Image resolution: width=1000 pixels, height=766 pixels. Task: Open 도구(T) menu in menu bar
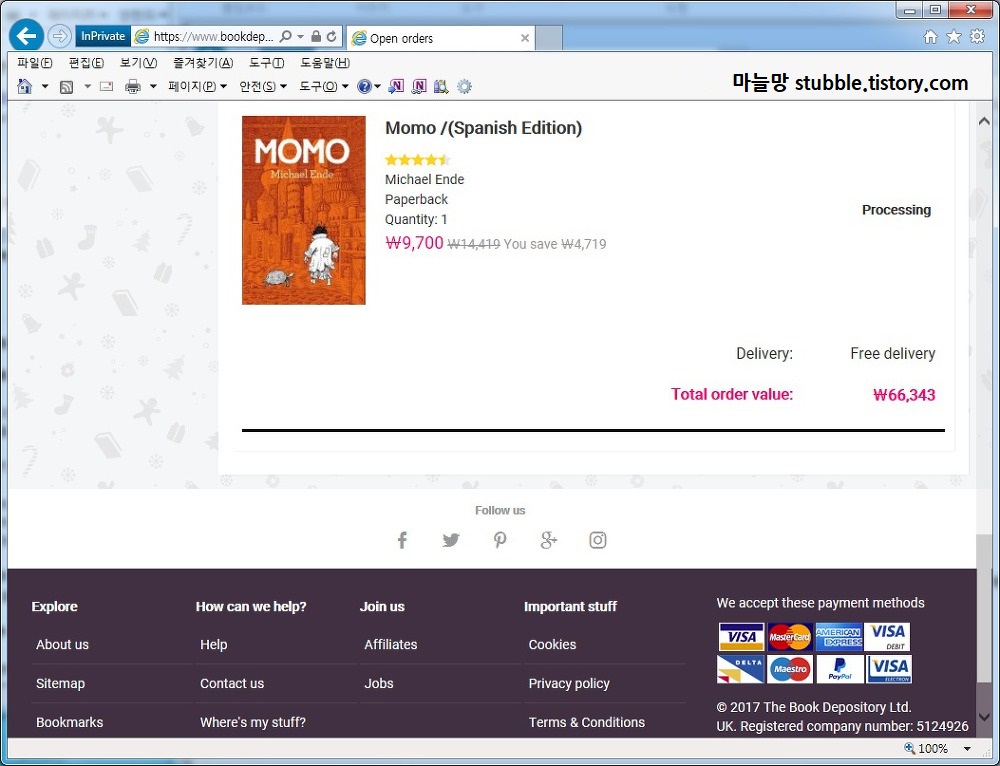(x=267, y=63)
